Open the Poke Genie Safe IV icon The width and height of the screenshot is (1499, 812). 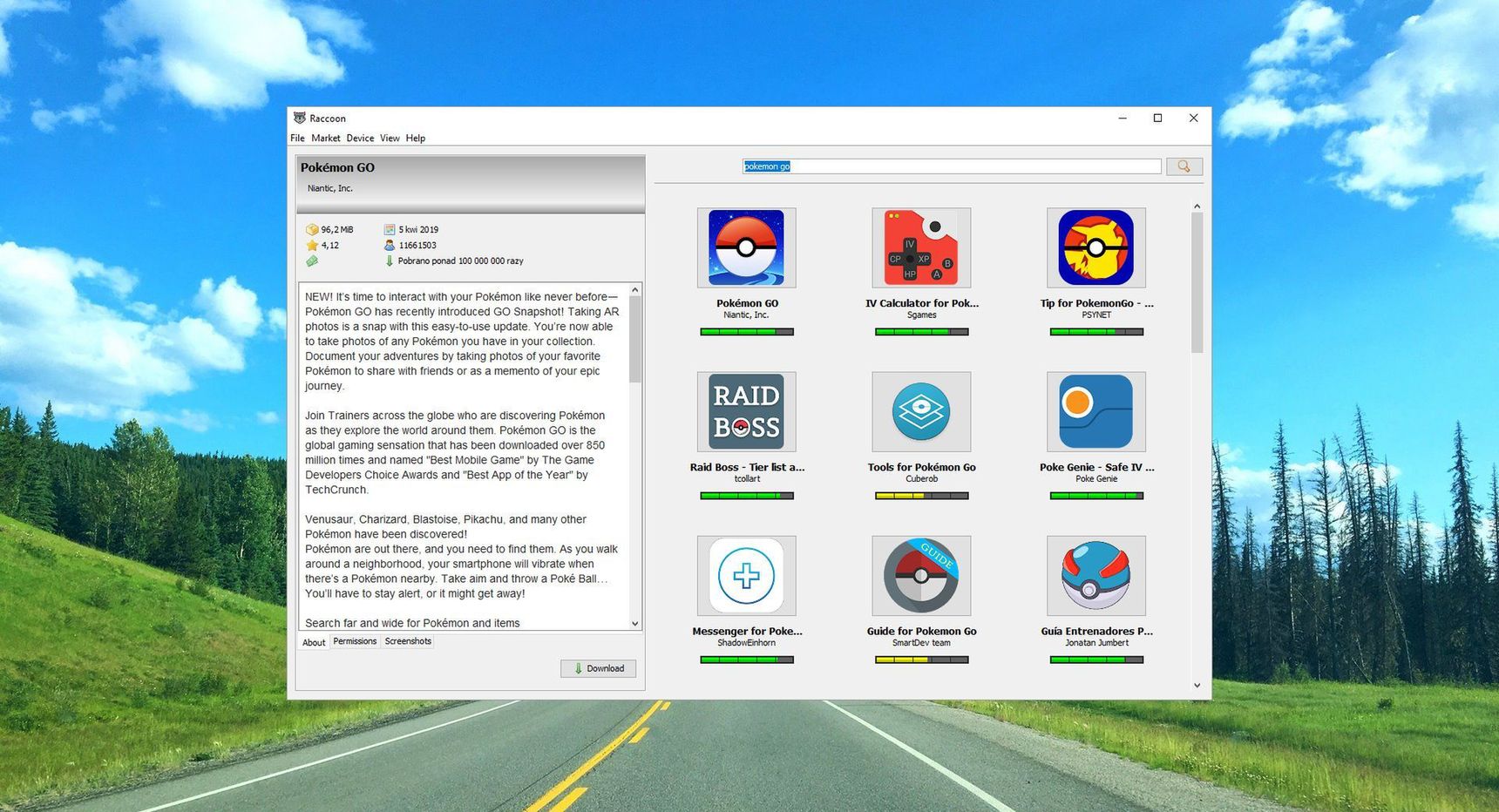pyautogui.click(x=1096, y=411)
